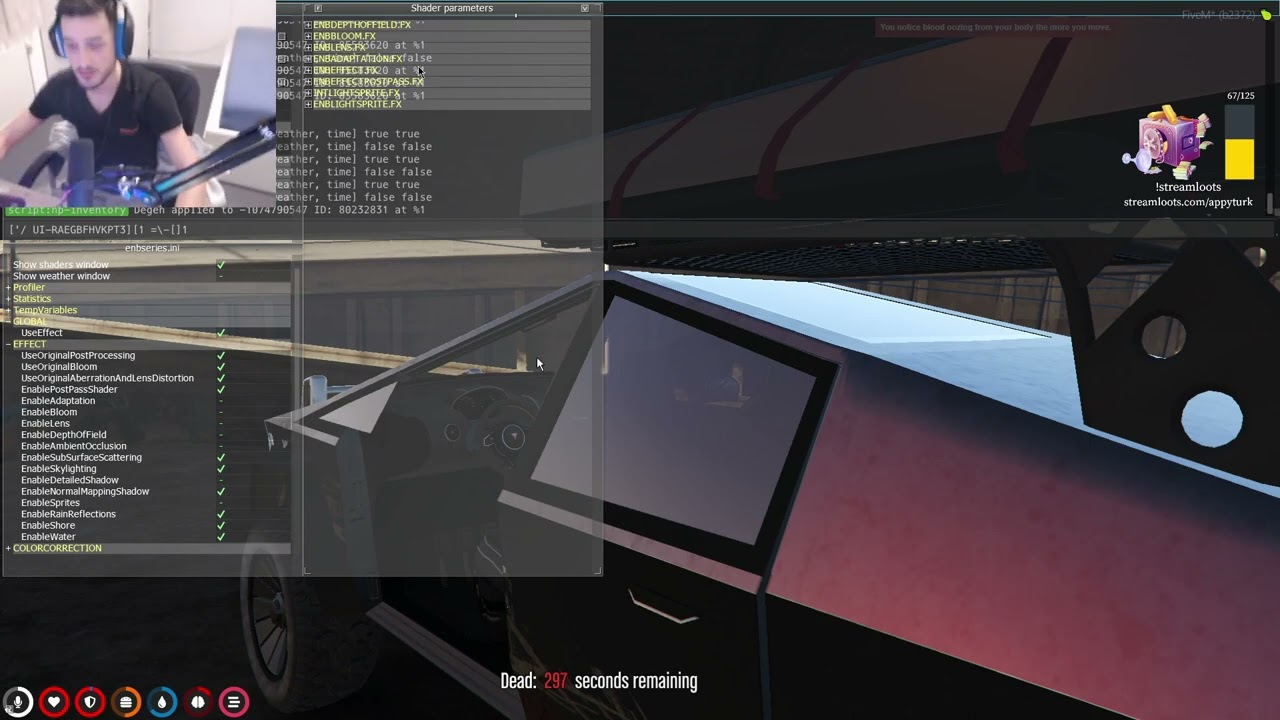Toggle EnableWater checkbox
This screenshot has width=1280, height=720.
click(221, 537)
